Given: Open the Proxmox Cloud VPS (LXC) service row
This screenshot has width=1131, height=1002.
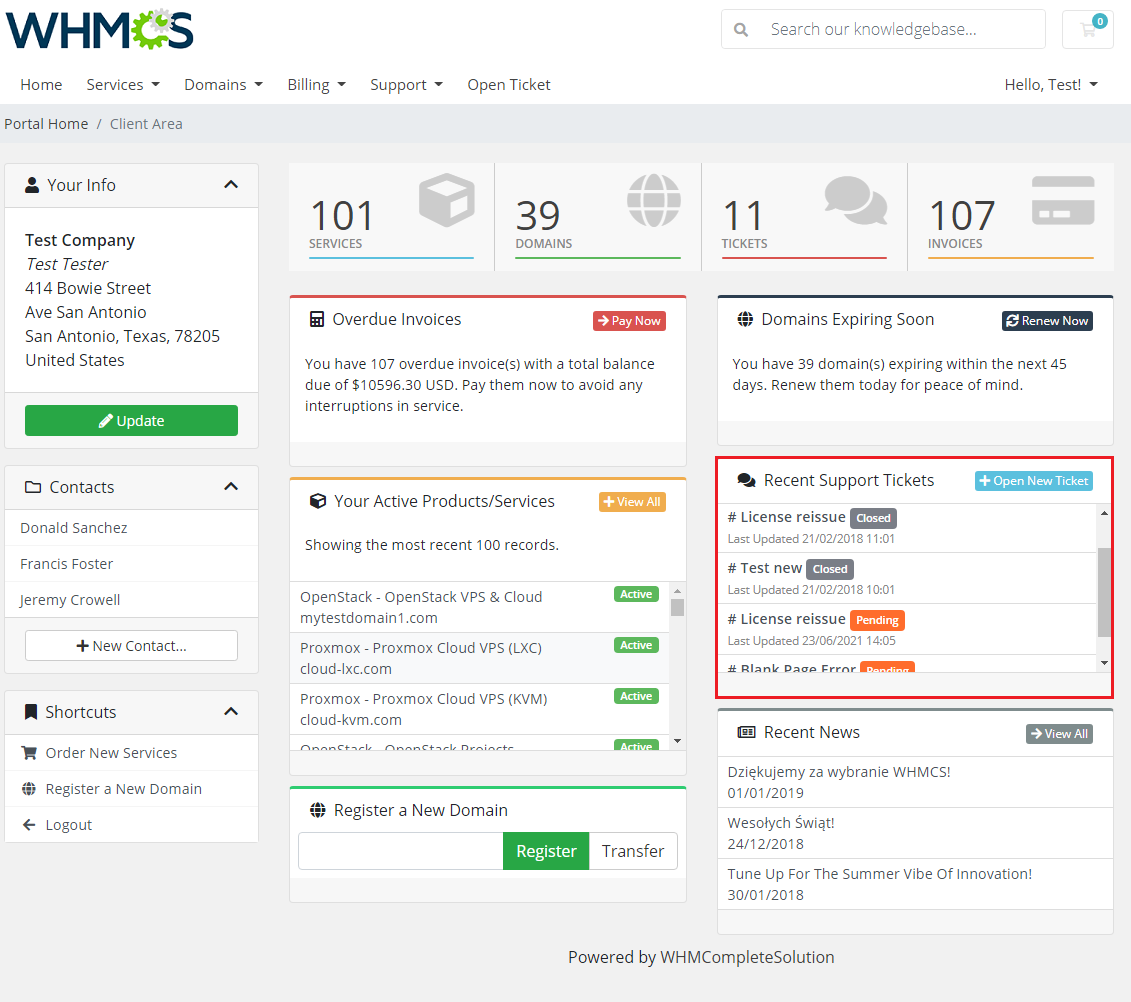Looking at the screenshot, I should (479, 659).
